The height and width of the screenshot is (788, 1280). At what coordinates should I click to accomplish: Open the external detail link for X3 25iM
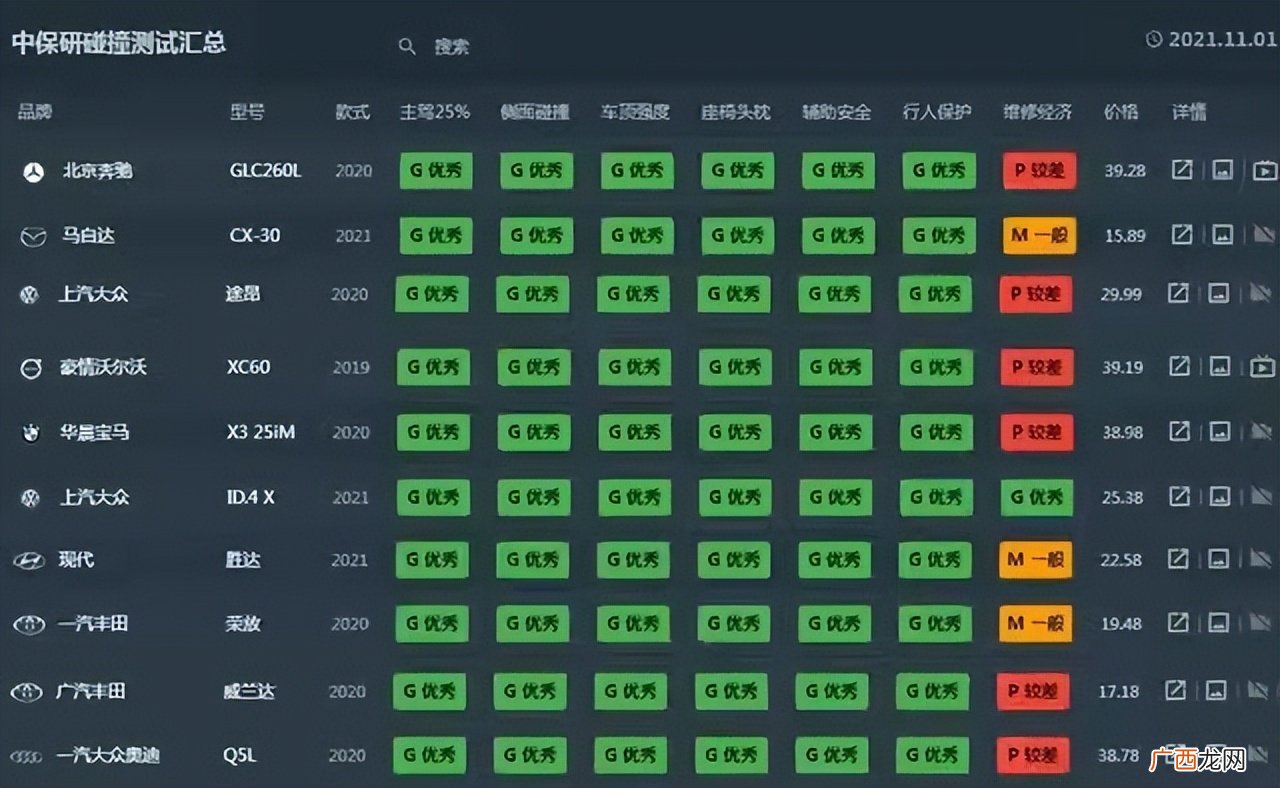[1180, 431]
